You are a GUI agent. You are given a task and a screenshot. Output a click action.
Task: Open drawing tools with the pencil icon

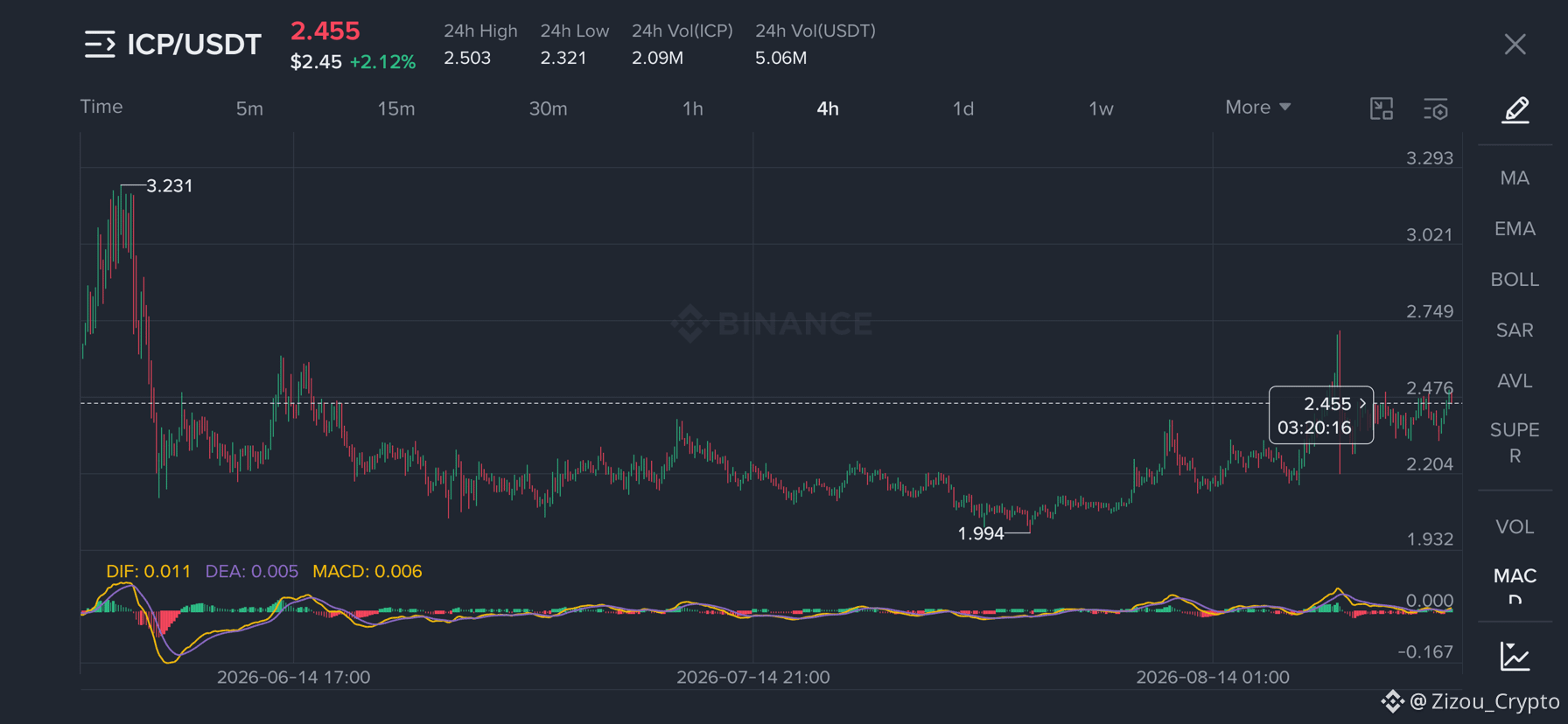pyautogui.click(x=1515, y=110)
